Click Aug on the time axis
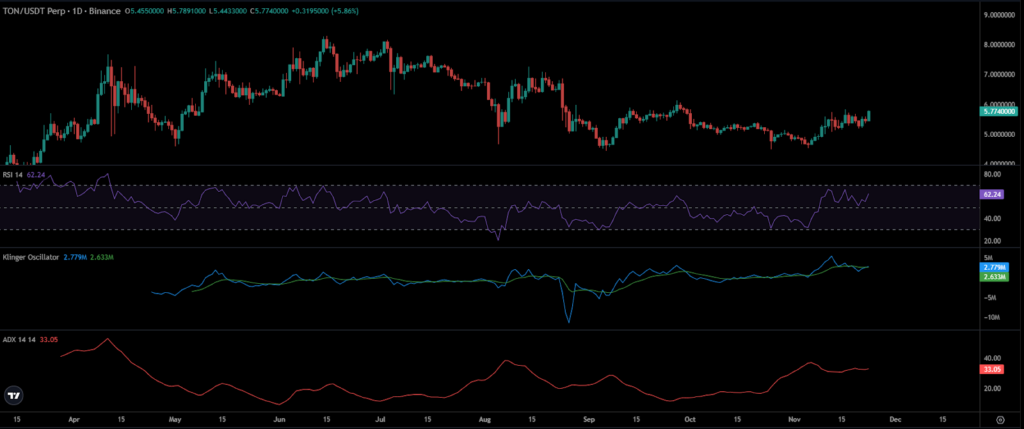 [x=484, y=419]
